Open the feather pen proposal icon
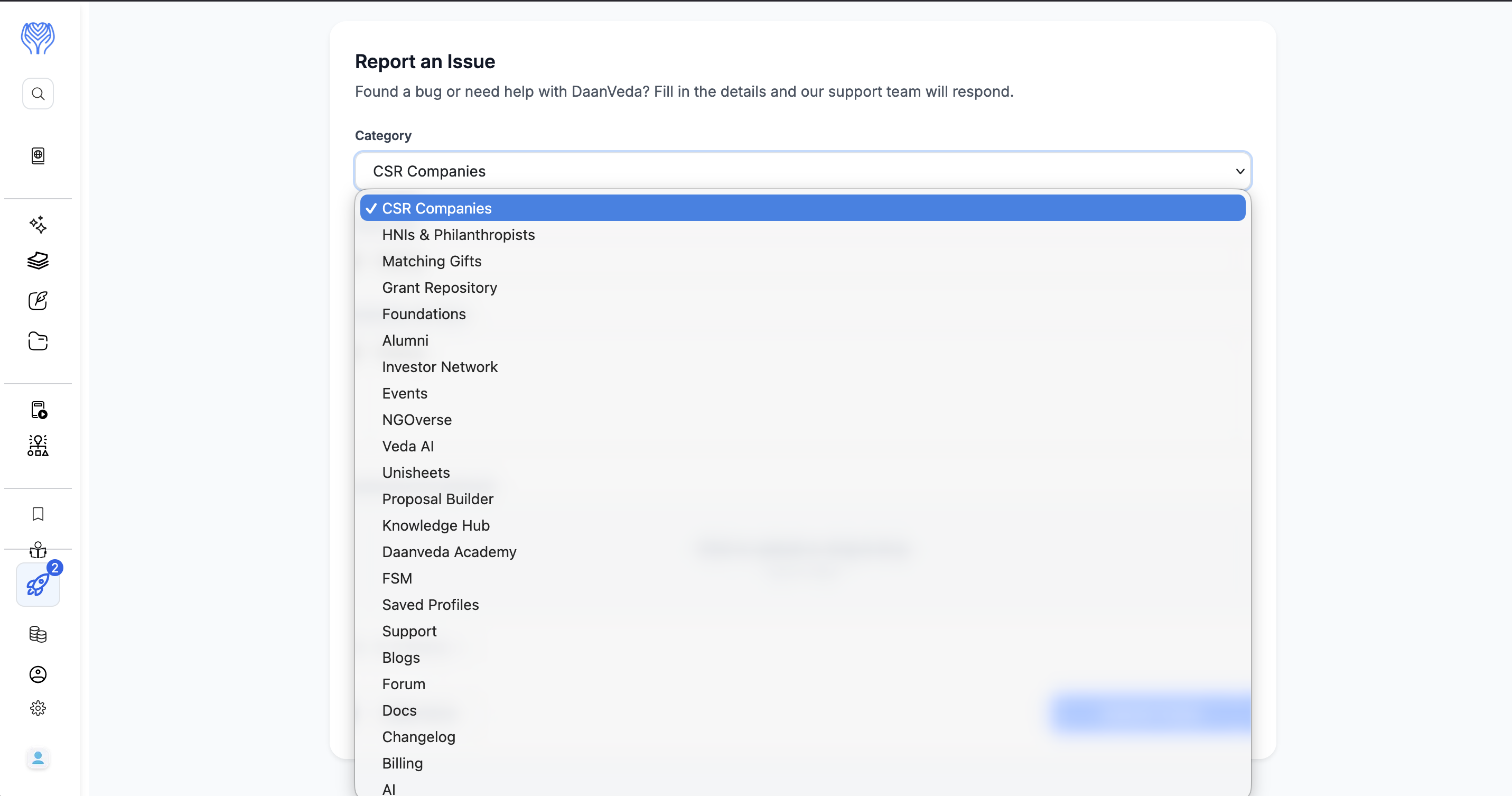1512x796 pixels. [38, 301]
